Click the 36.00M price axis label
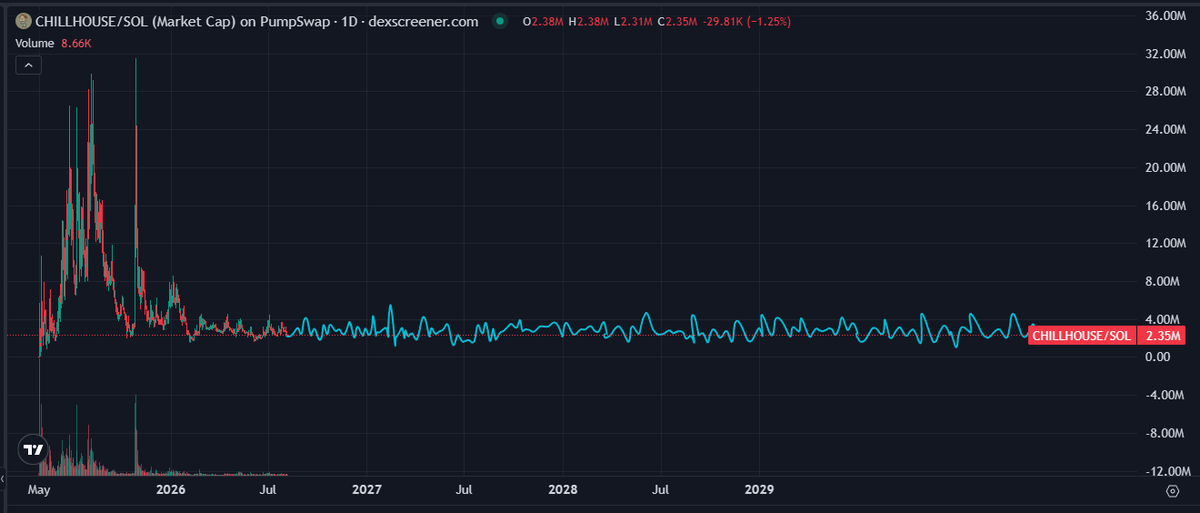This screenshot has width=1200, height=513. point(1166,16)
